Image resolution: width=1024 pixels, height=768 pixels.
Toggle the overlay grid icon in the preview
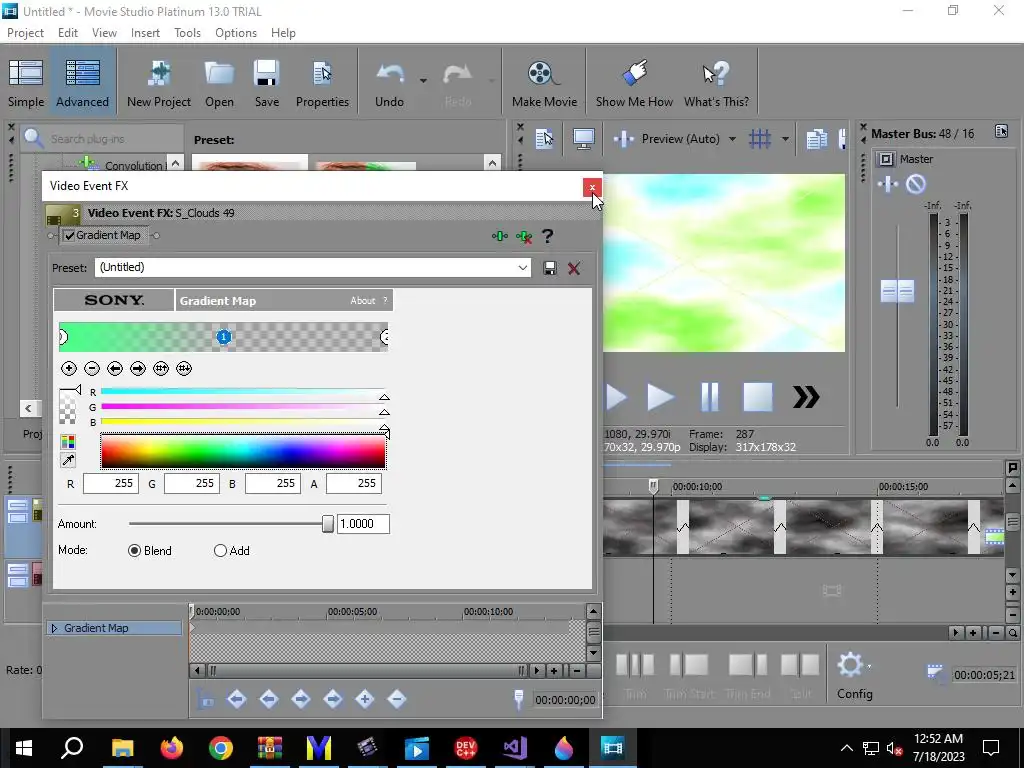(x=760, y=138)
